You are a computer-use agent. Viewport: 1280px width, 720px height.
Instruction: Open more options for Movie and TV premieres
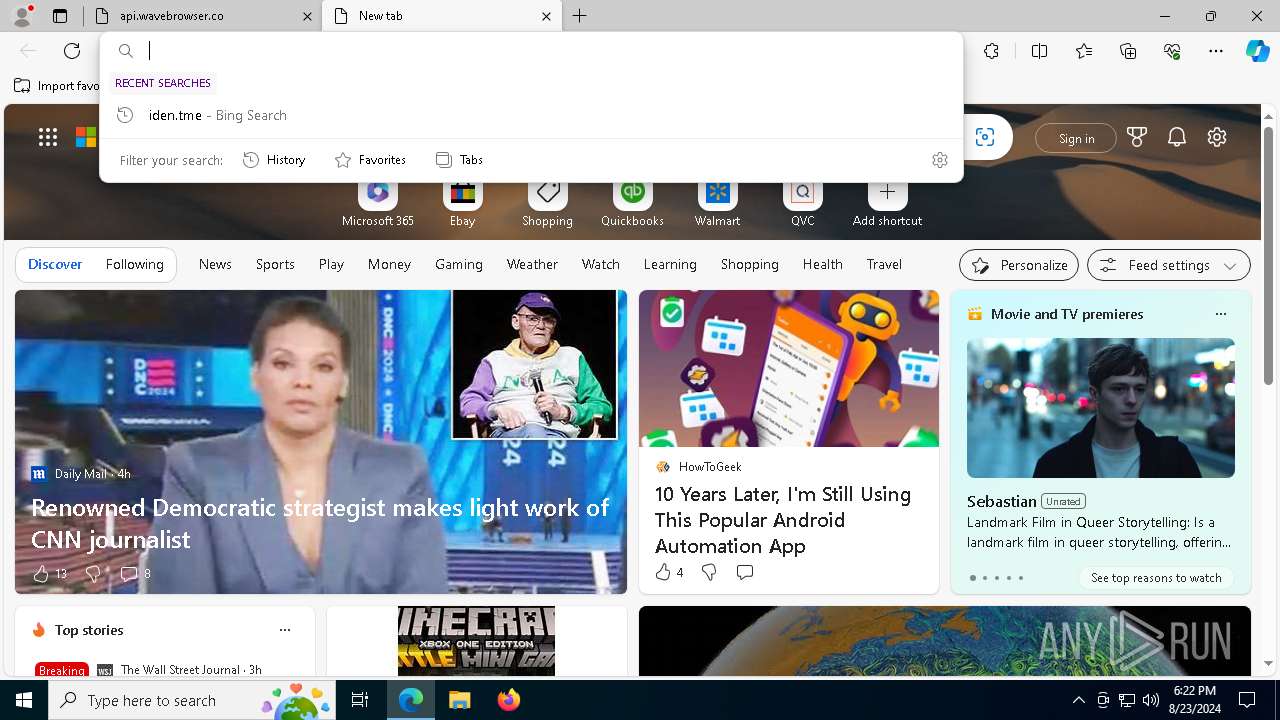click(1220, 314)
